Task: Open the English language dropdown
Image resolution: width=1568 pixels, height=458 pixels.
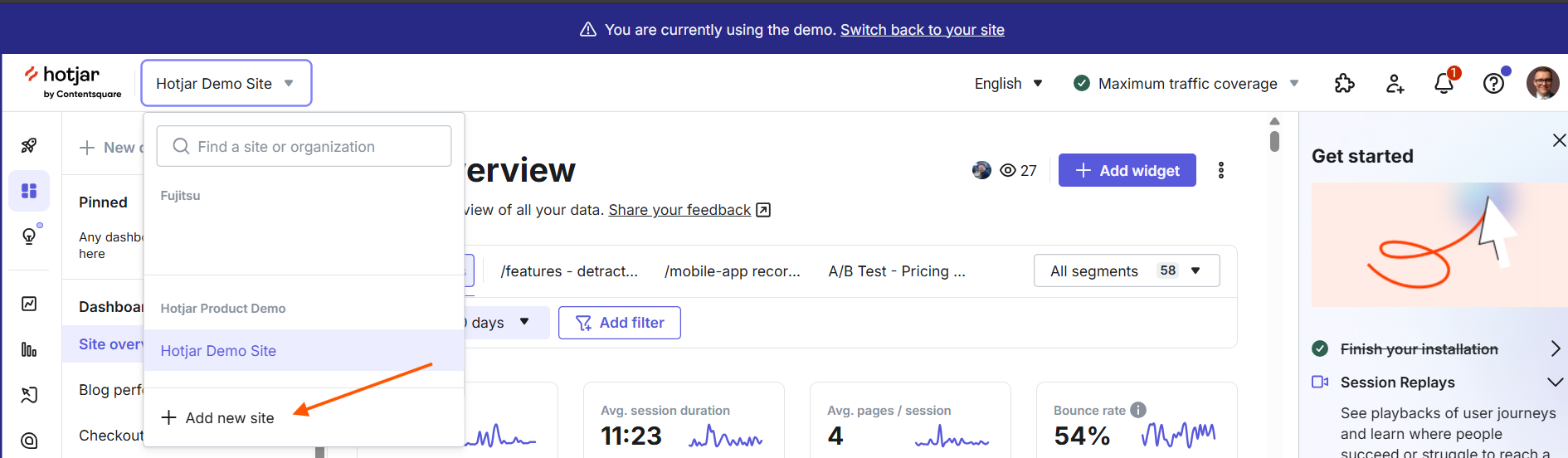Action: [x=1008, y=84]
